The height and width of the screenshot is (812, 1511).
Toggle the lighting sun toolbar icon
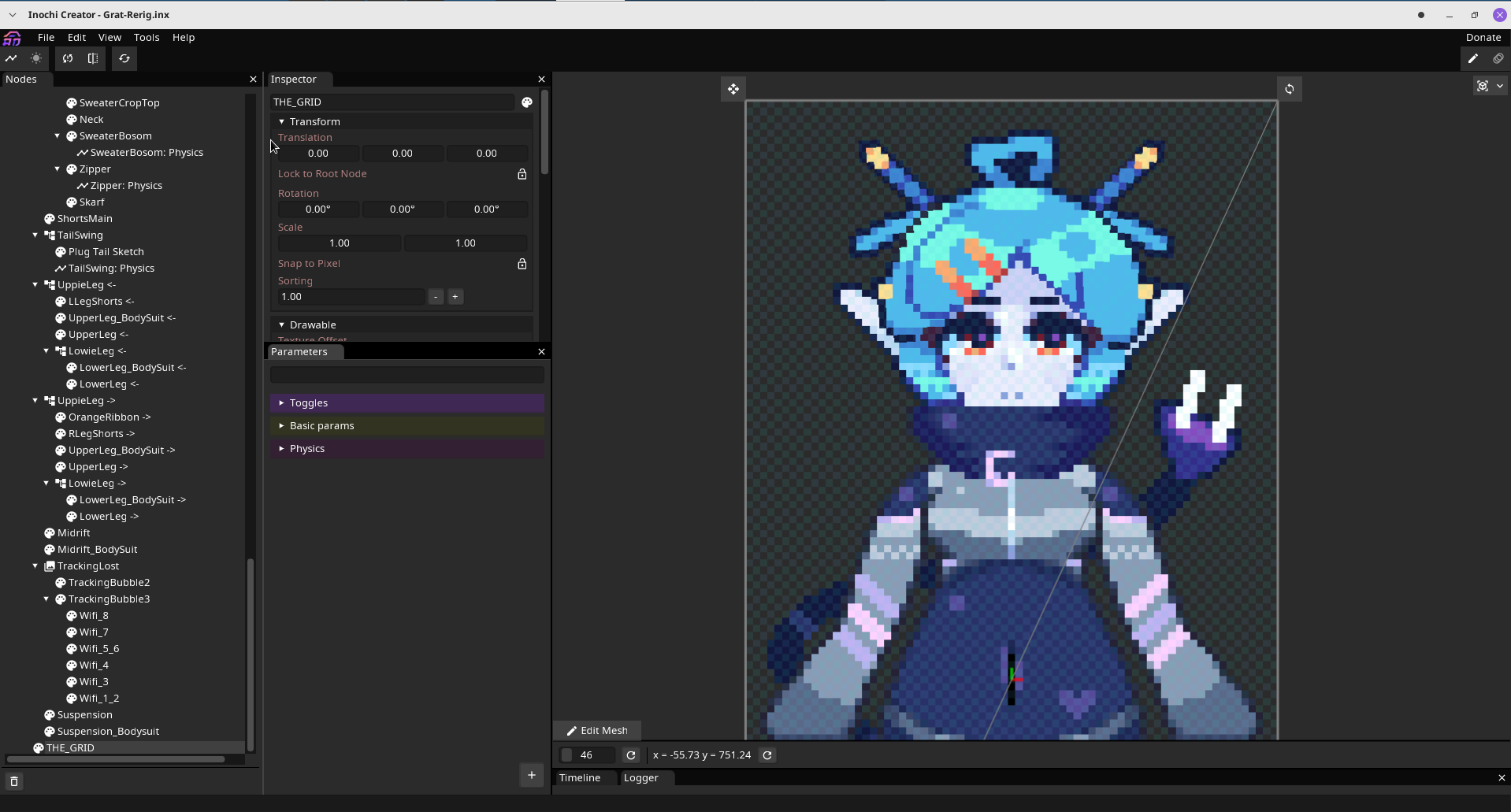coord(36,58)
